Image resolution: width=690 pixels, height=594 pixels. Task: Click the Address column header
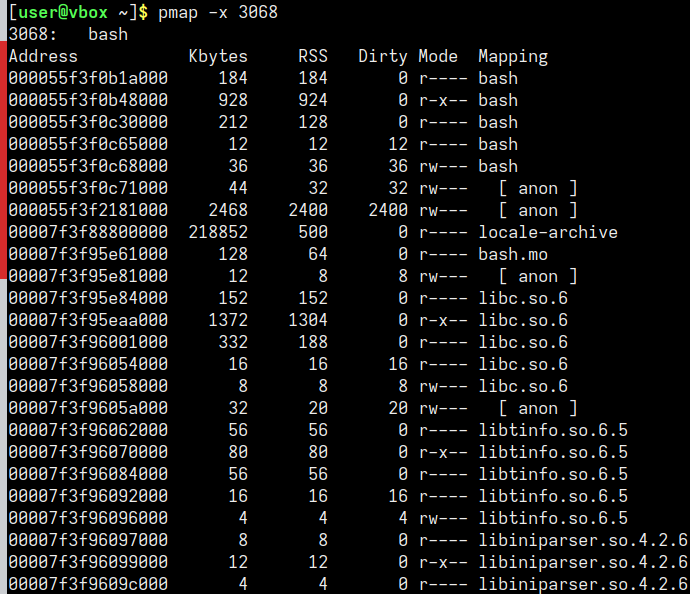pos(43,56)
